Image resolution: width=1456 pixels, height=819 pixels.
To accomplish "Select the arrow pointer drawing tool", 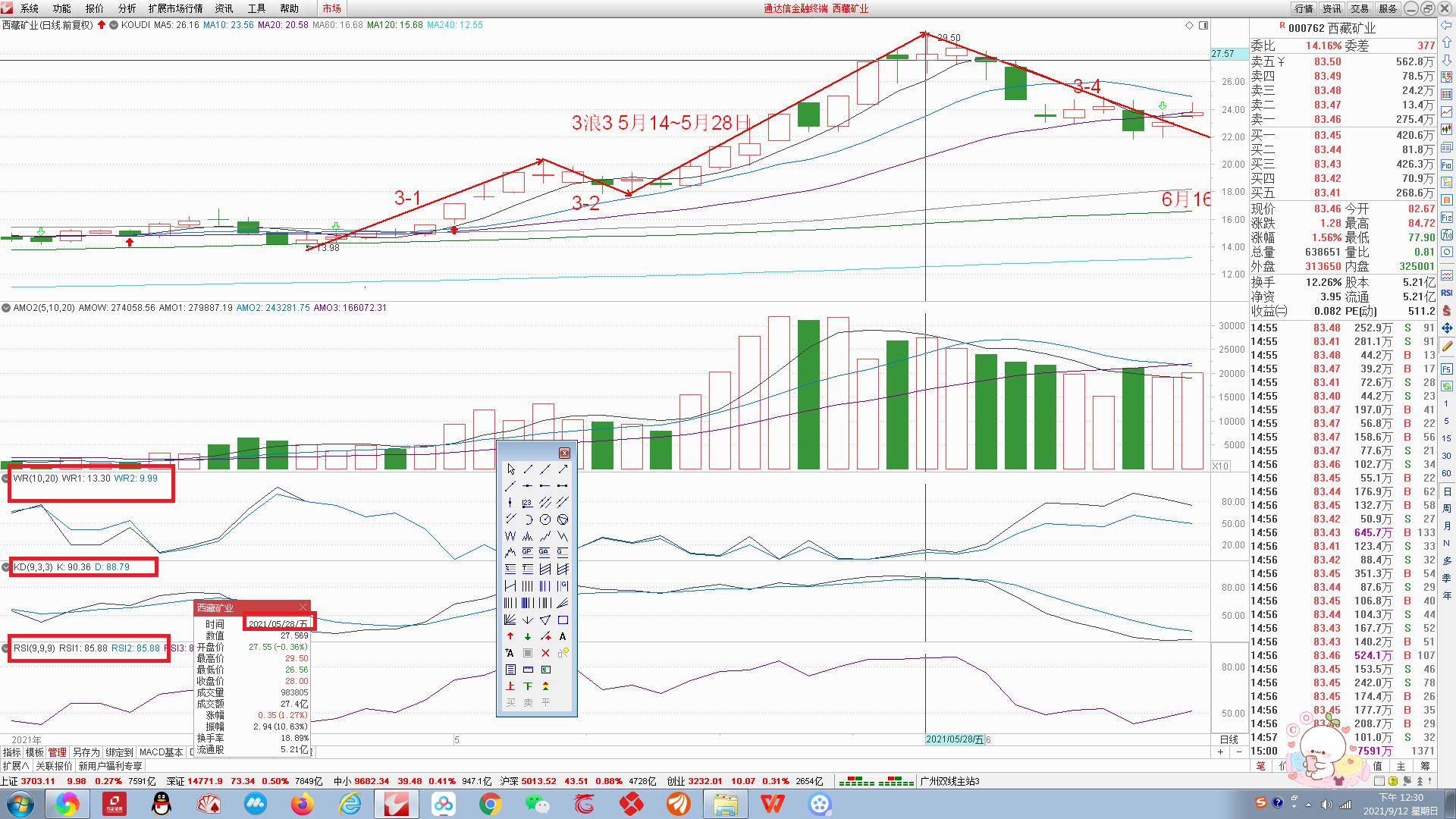I will click(x=510, y=469).
